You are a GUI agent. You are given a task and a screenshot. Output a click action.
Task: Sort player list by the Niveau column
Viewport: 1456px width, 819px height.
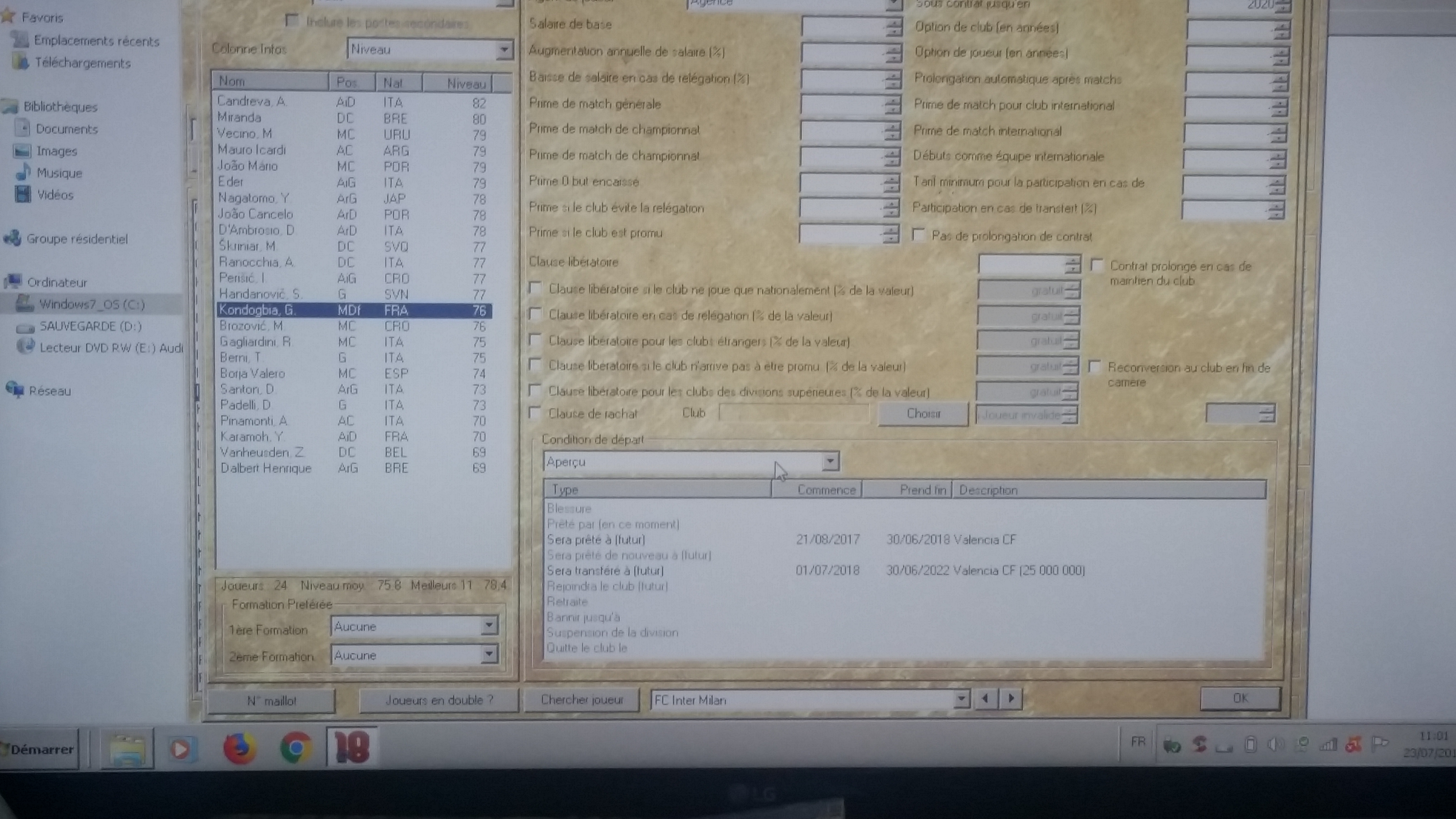tap(458, 84)
